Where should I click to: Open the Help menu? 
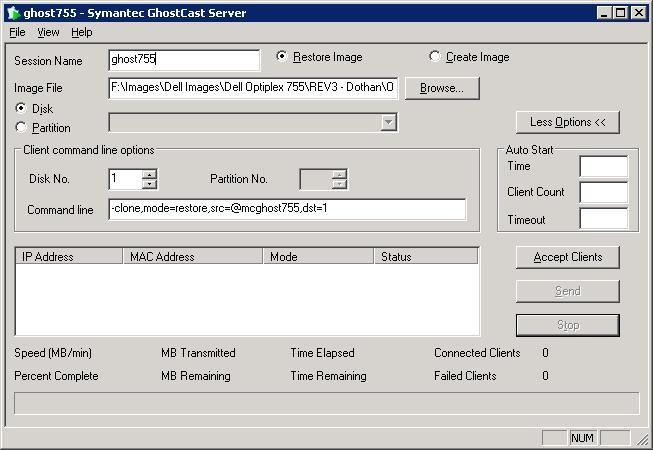click(82, 32)
